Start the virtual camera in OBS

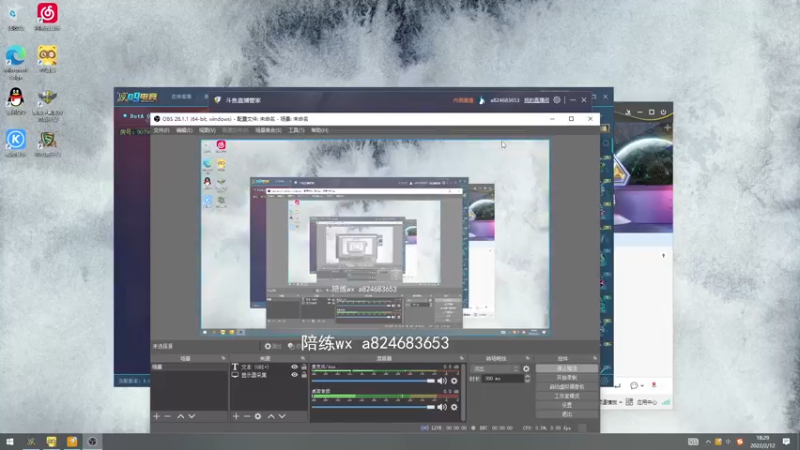[567, 387]
